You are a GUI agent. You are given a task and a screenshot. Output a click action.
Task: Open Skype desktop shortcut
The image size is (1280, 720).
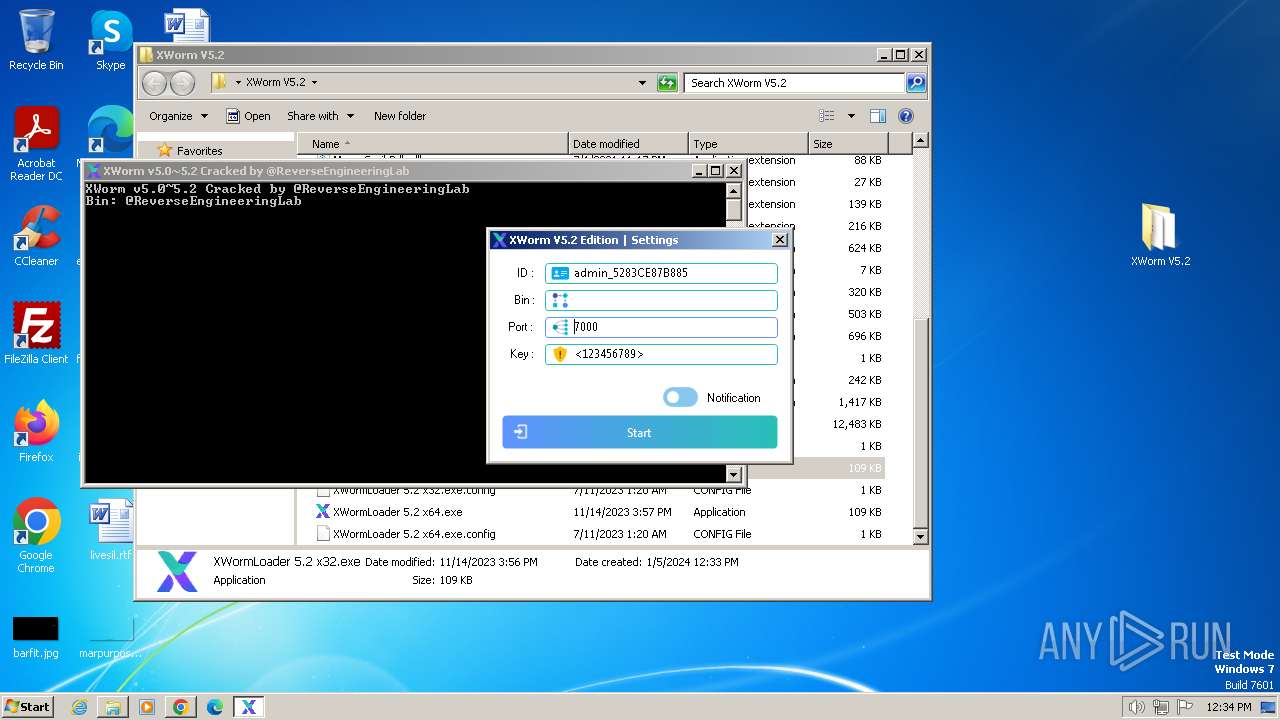[110, 40]
